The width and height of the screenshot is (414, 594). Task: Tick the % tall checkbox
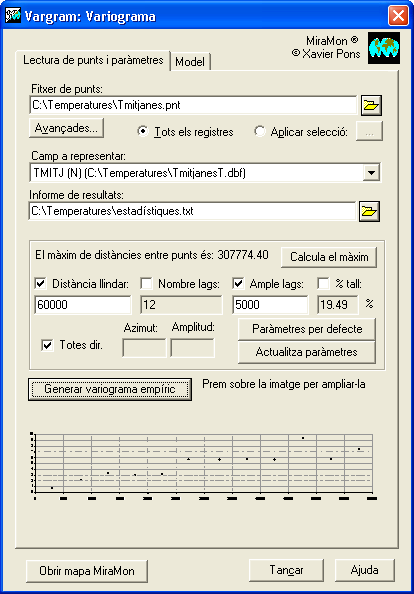pyautogui.click(x=323, y=283)
